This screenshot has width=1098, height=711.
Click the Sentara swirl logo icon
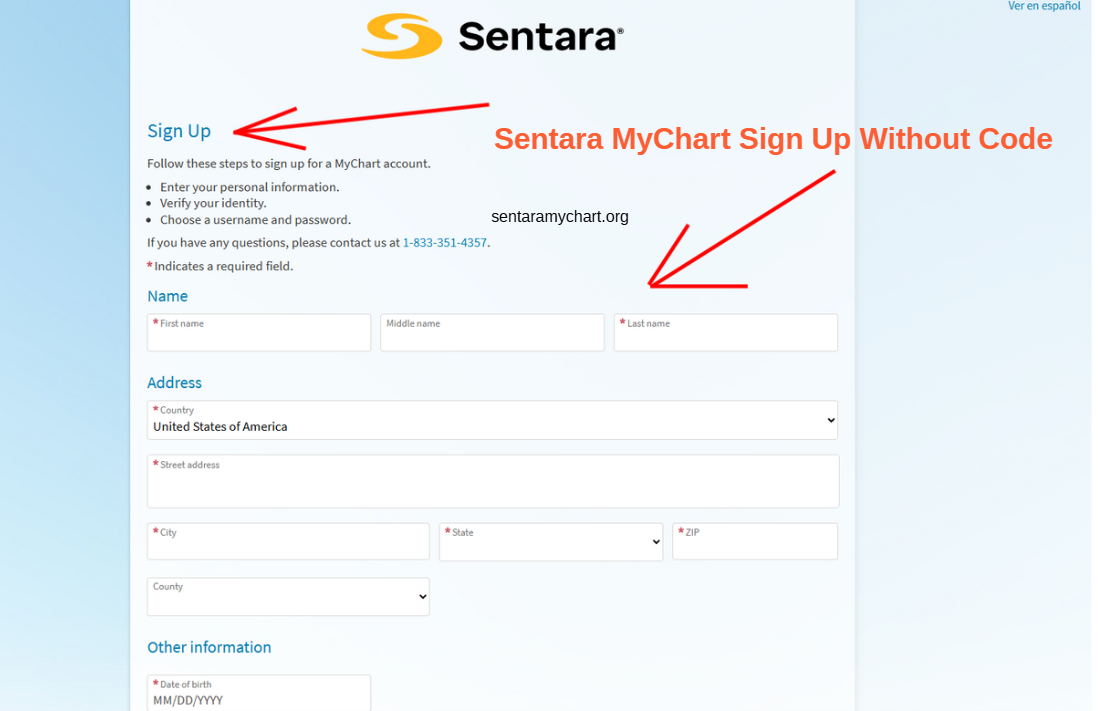click(402, 36)
